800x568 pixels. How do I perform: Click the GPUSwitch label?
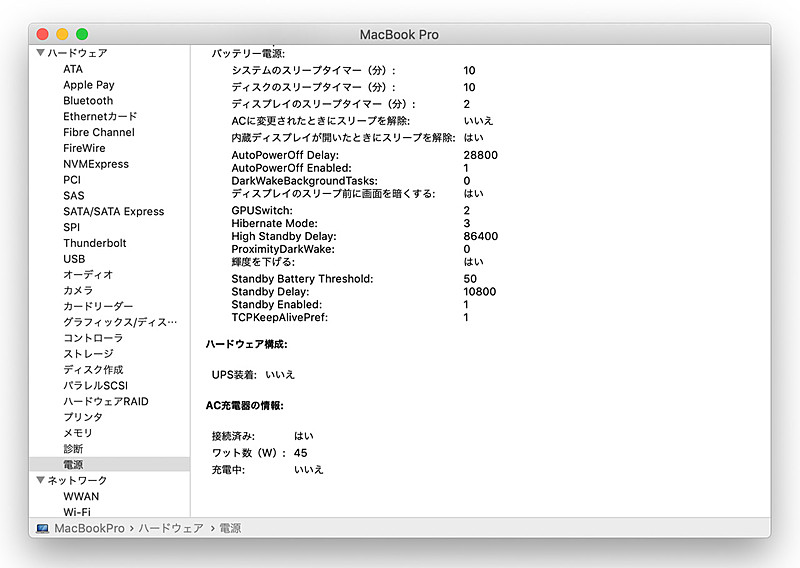(x=262, y=210)
